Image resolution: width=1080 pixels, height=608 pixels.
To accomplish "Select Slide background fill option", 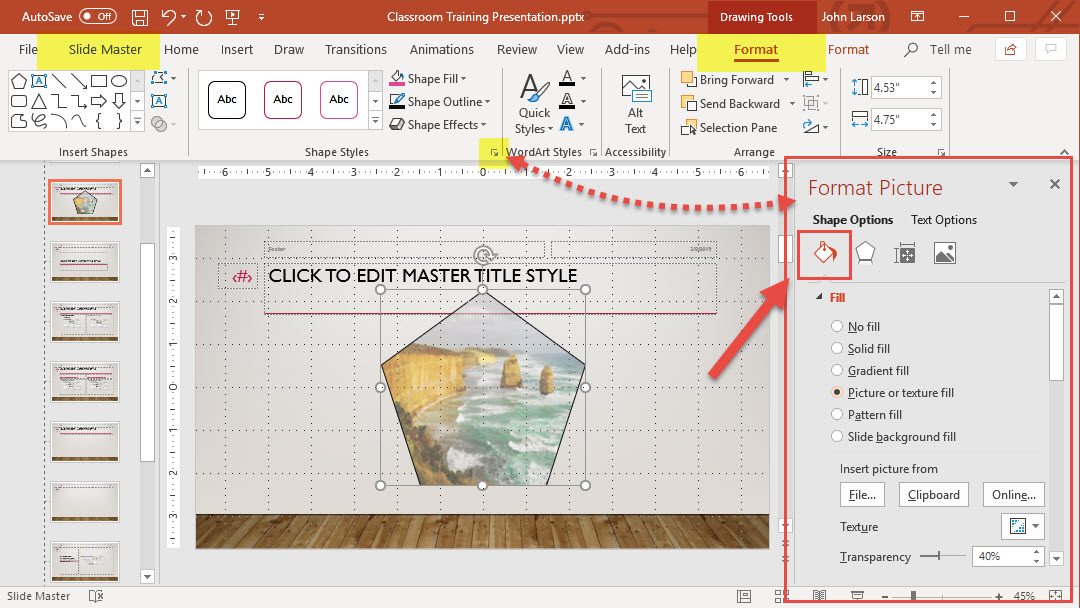I will pyautogui.click(x=837, y=437).
